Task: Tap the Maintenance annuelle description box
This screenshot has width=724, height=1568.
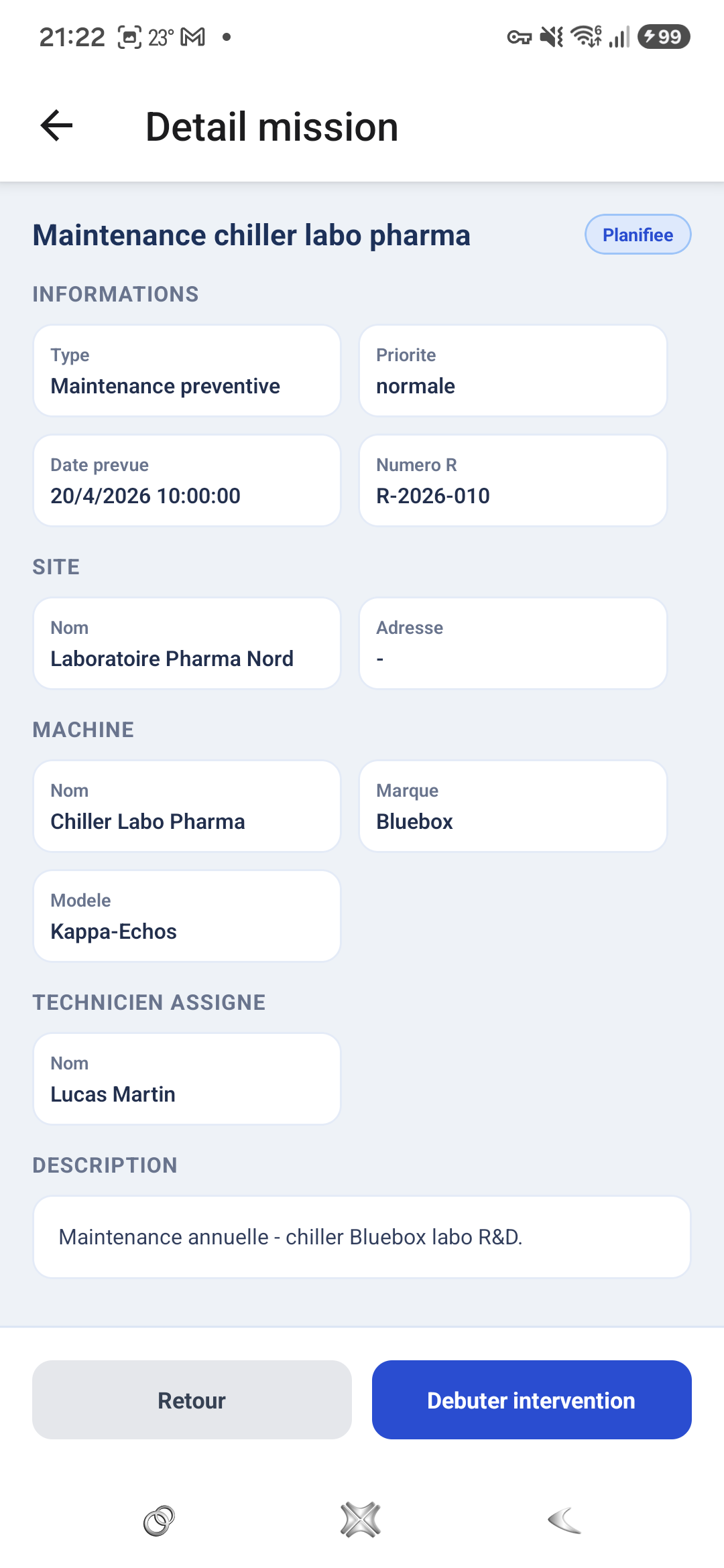Action: (362, 1237)
